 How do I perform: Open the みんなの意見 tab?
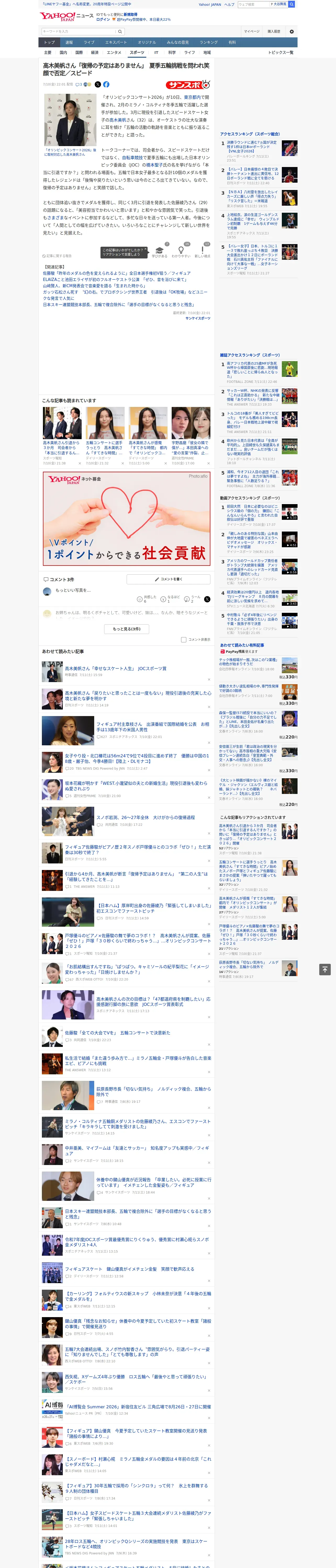tap(177, 43)
